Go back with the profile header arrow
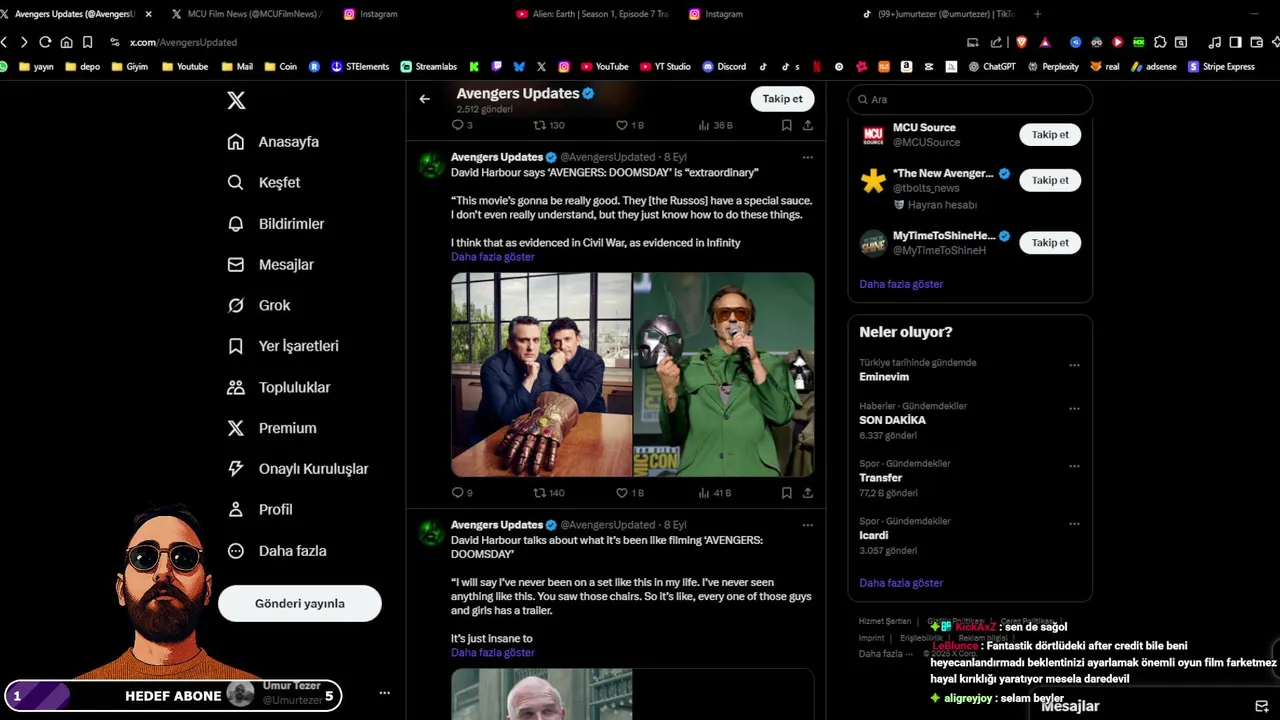The width and height of the screenshot is (1280, 720). point(424,99)
